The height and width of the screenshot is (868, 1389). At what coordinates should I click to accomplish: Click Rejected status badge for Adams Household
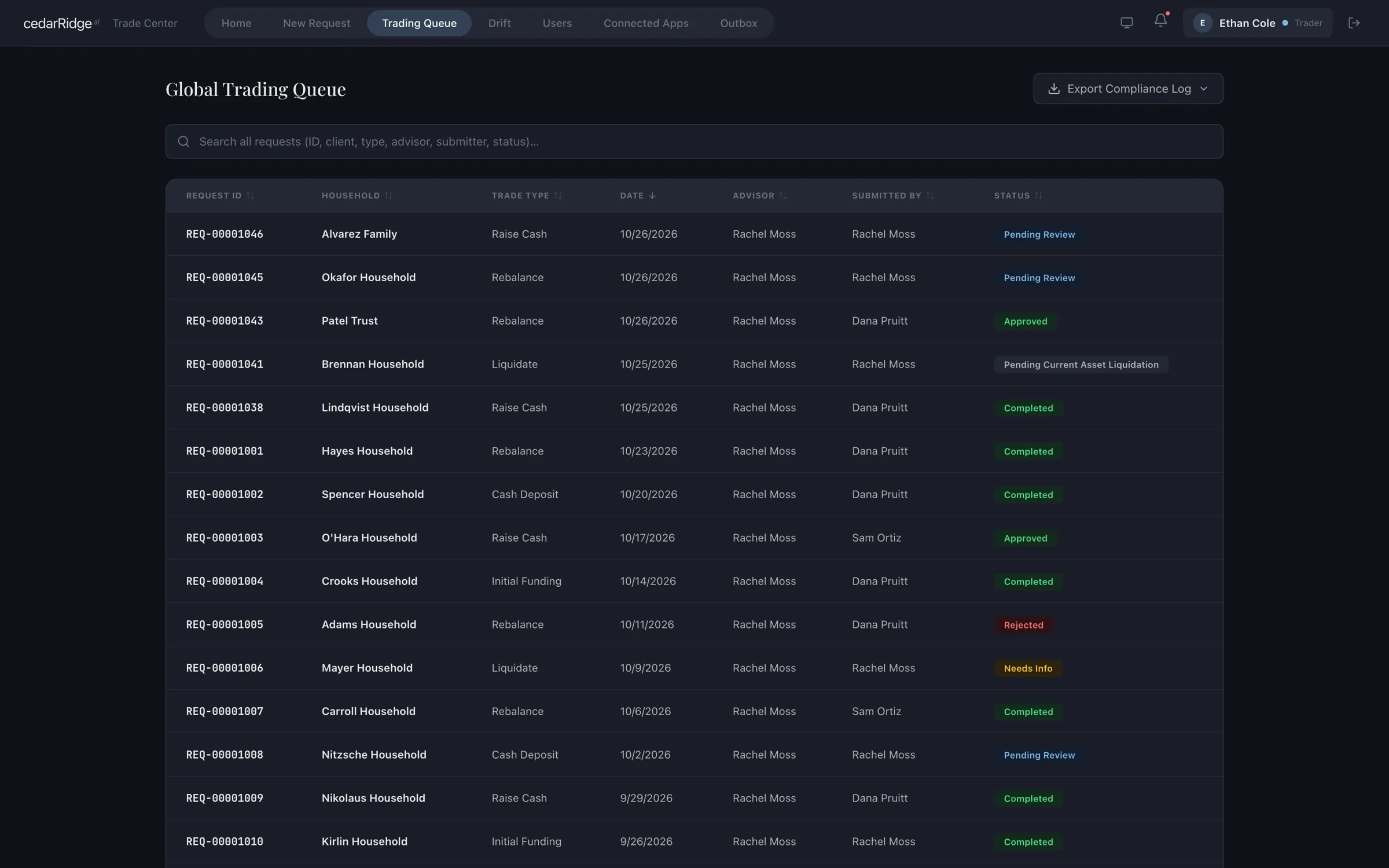click(x=1023, y=625)
